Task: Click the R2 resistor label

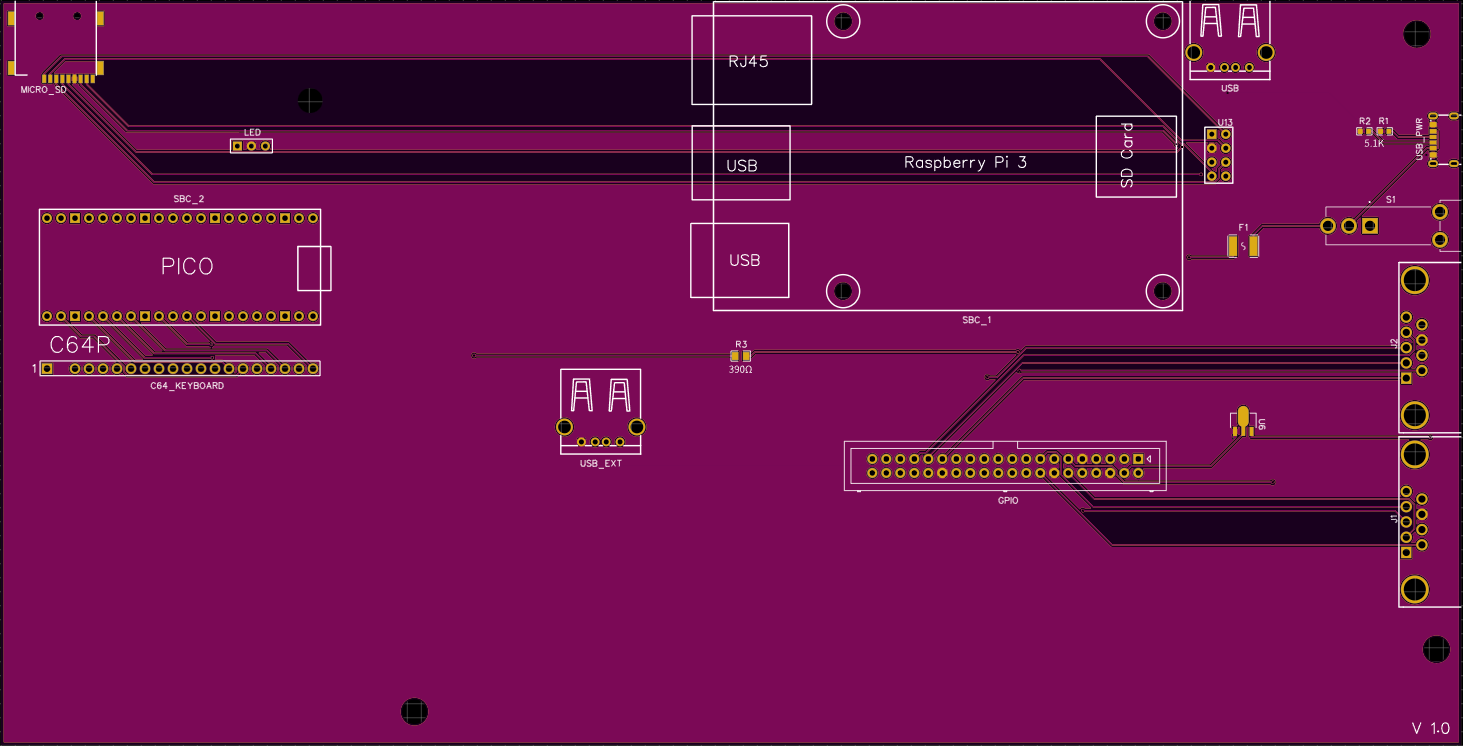Action: click(x=1364, y=121)
